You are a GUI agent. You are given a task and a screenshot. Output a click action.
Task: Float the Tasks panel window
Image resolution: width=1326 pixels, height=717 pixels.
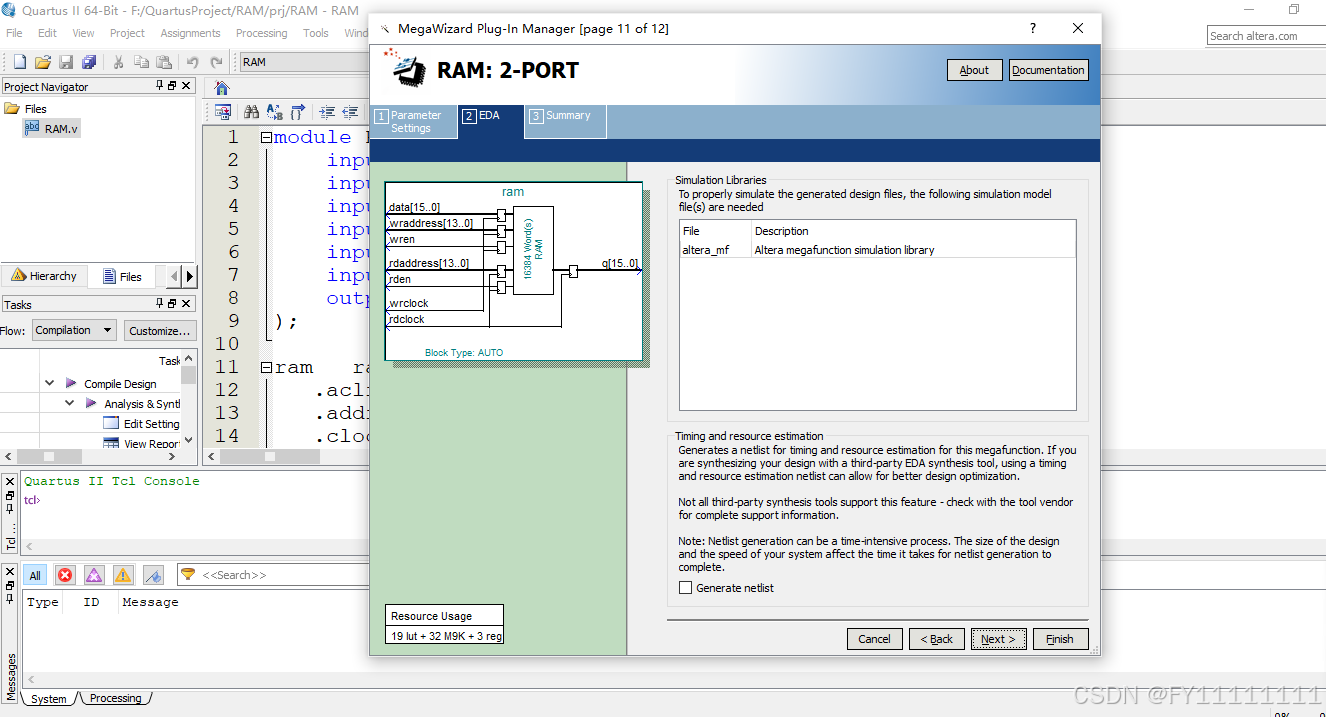pyautogui.click(x=172, y=304)
